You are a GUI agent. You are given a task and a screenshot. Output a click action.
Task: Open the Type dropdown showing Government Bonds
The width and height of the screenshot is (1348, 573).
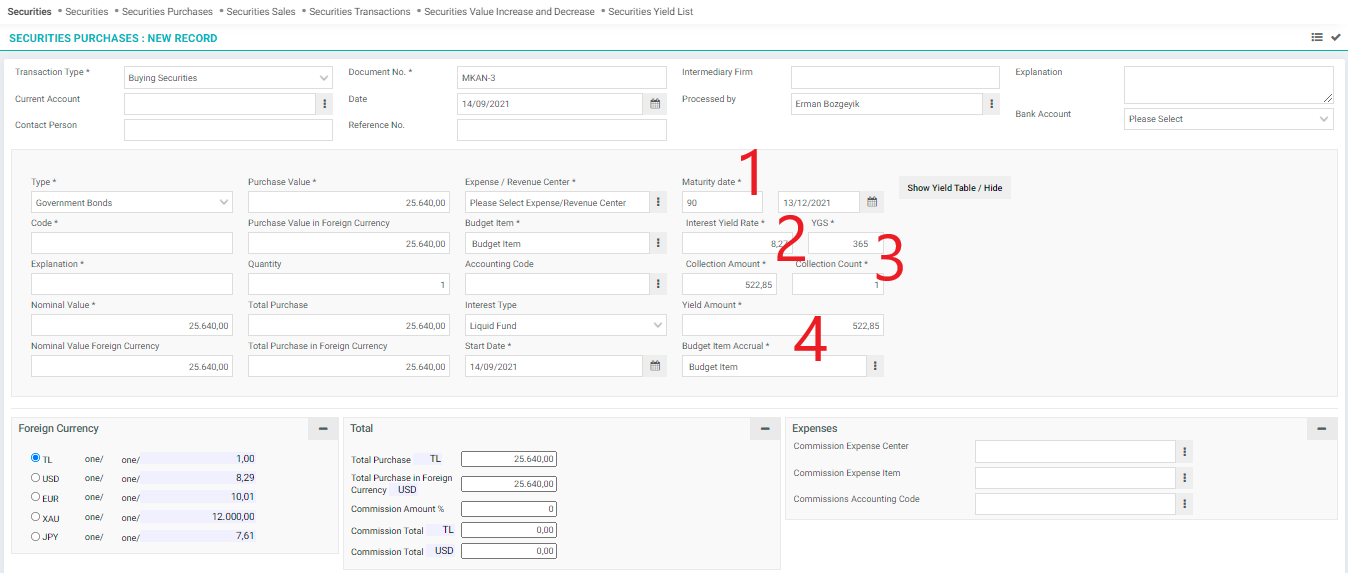point(132,203)
